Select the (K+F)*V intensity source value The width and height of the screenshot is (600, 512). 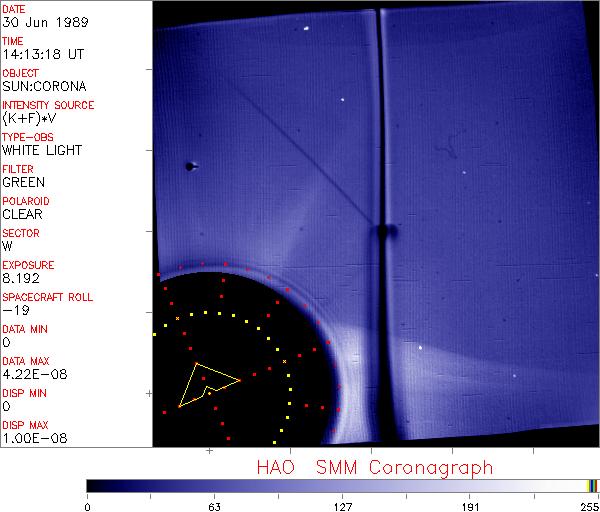pos(29,119)
